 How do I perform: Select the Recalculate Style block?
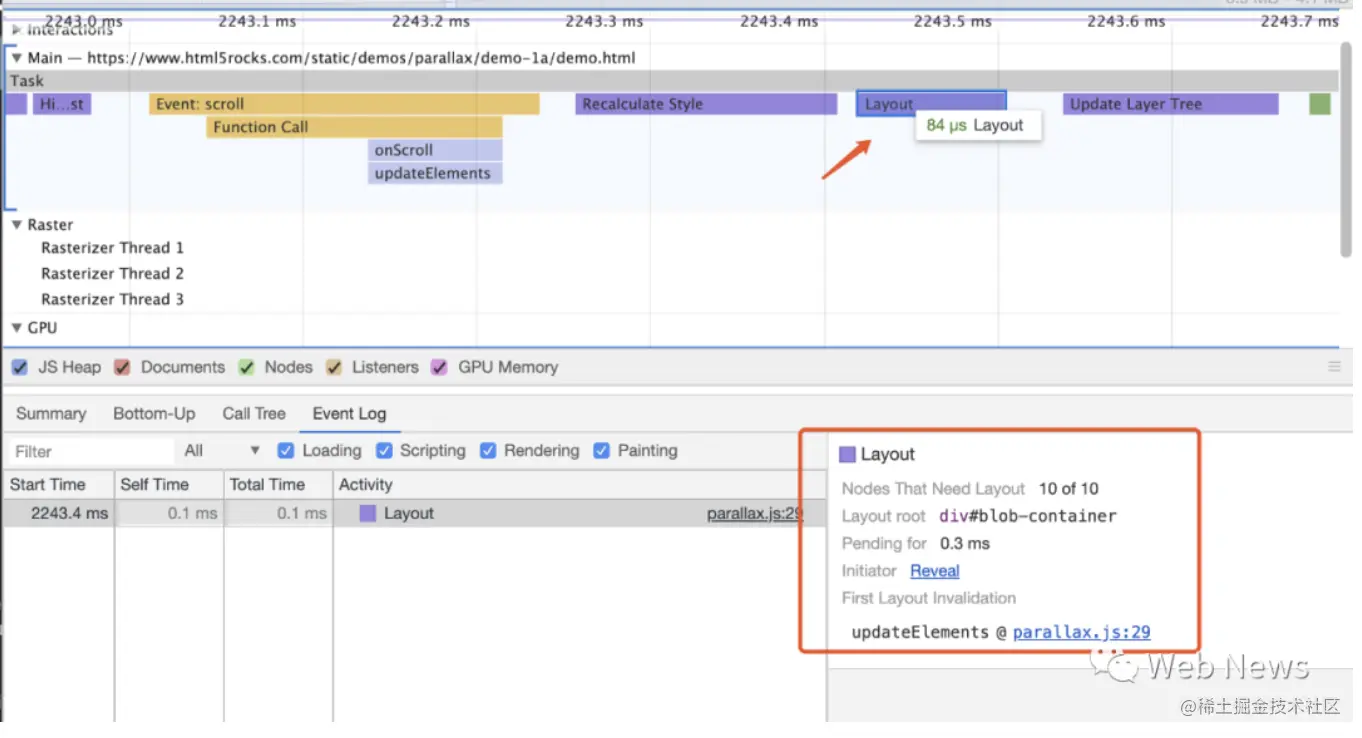706,104
